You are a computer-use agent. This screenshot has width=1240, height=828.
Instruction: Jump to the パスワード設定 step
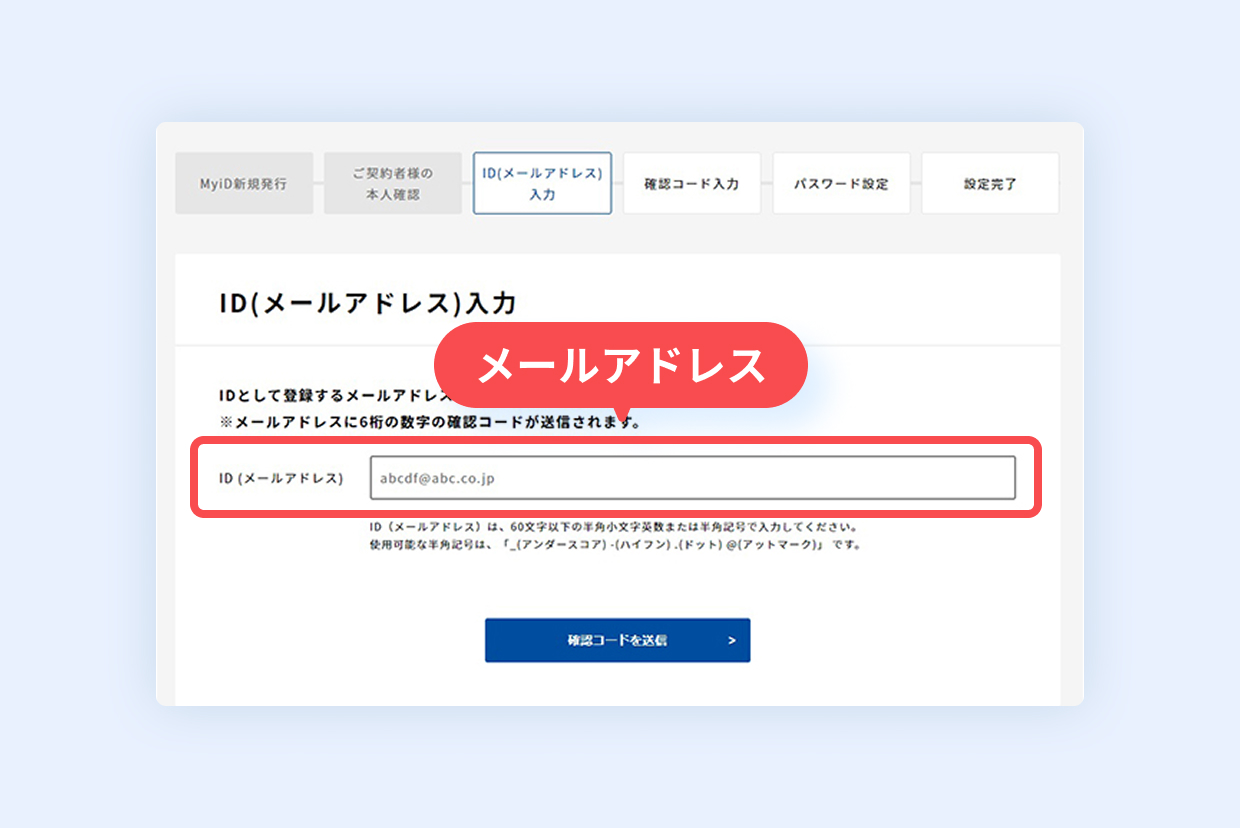tap(841, 184)
